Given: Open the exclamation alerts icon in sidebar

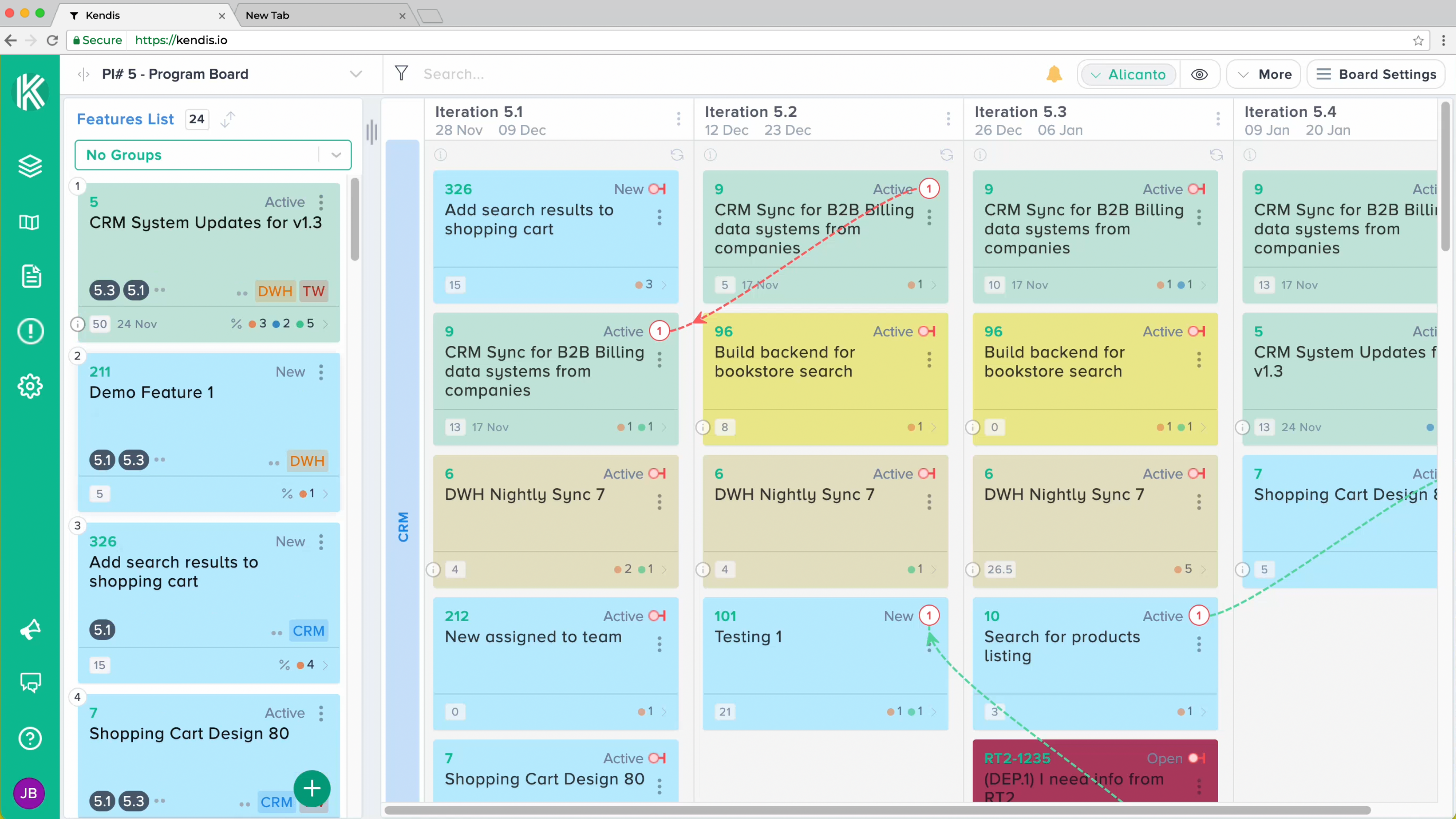Looking at the screenshot, I should point(30,331).
